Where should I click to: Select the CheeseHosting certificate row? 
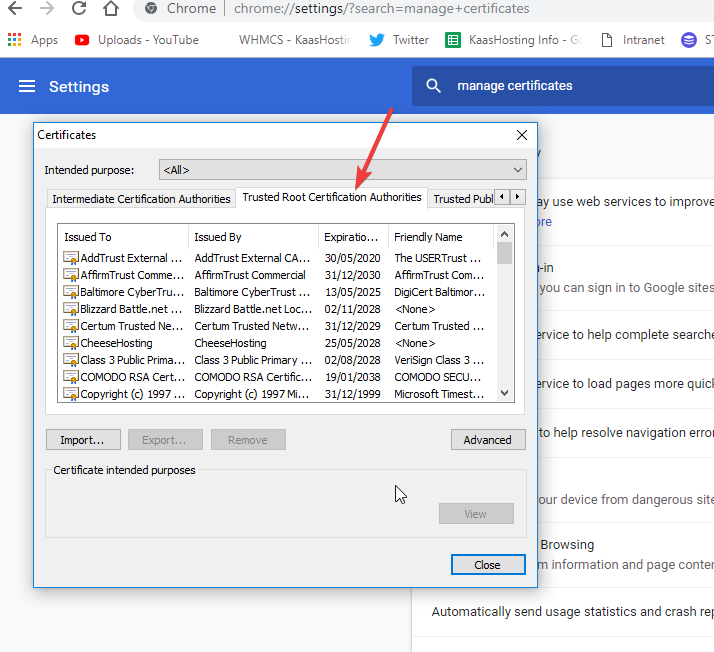(x=116, y=343)
